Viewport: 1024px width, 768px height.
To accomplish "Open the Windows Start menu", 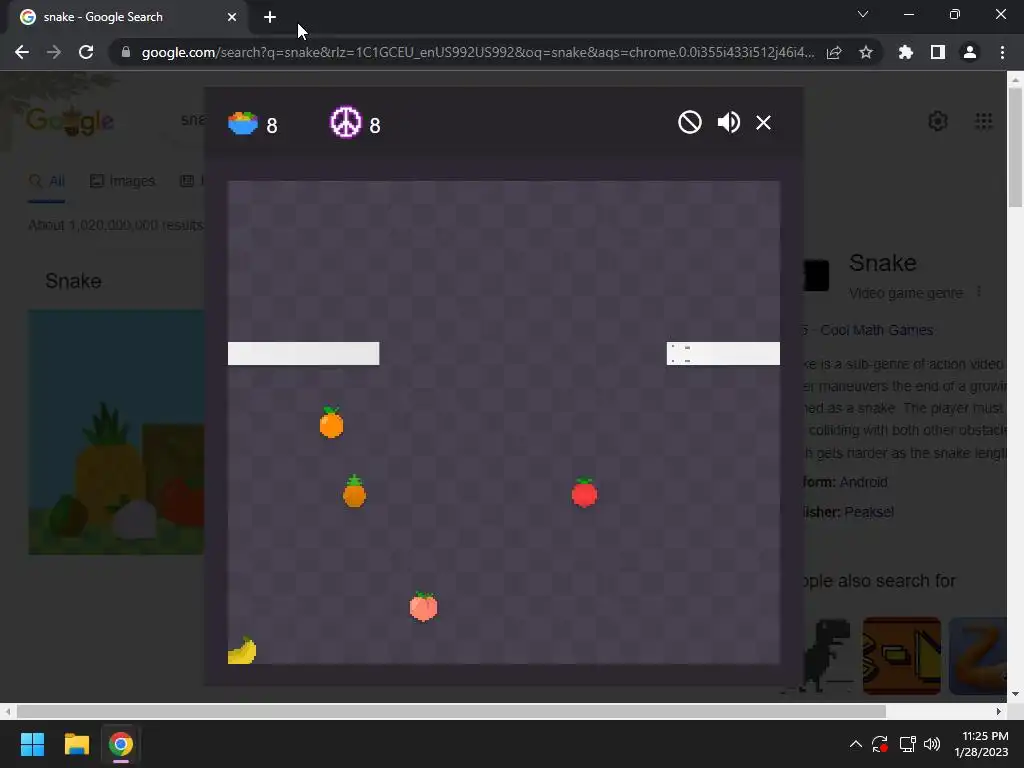I will 32,744.
